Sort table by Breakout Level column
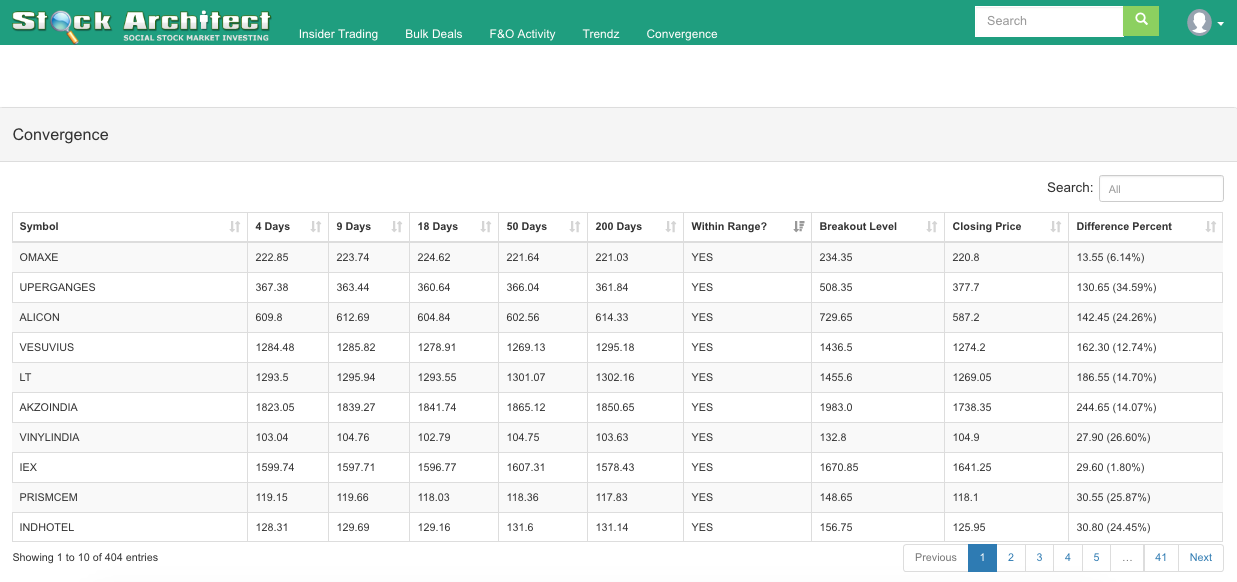 pyautogui.click(x=878, y=227)
